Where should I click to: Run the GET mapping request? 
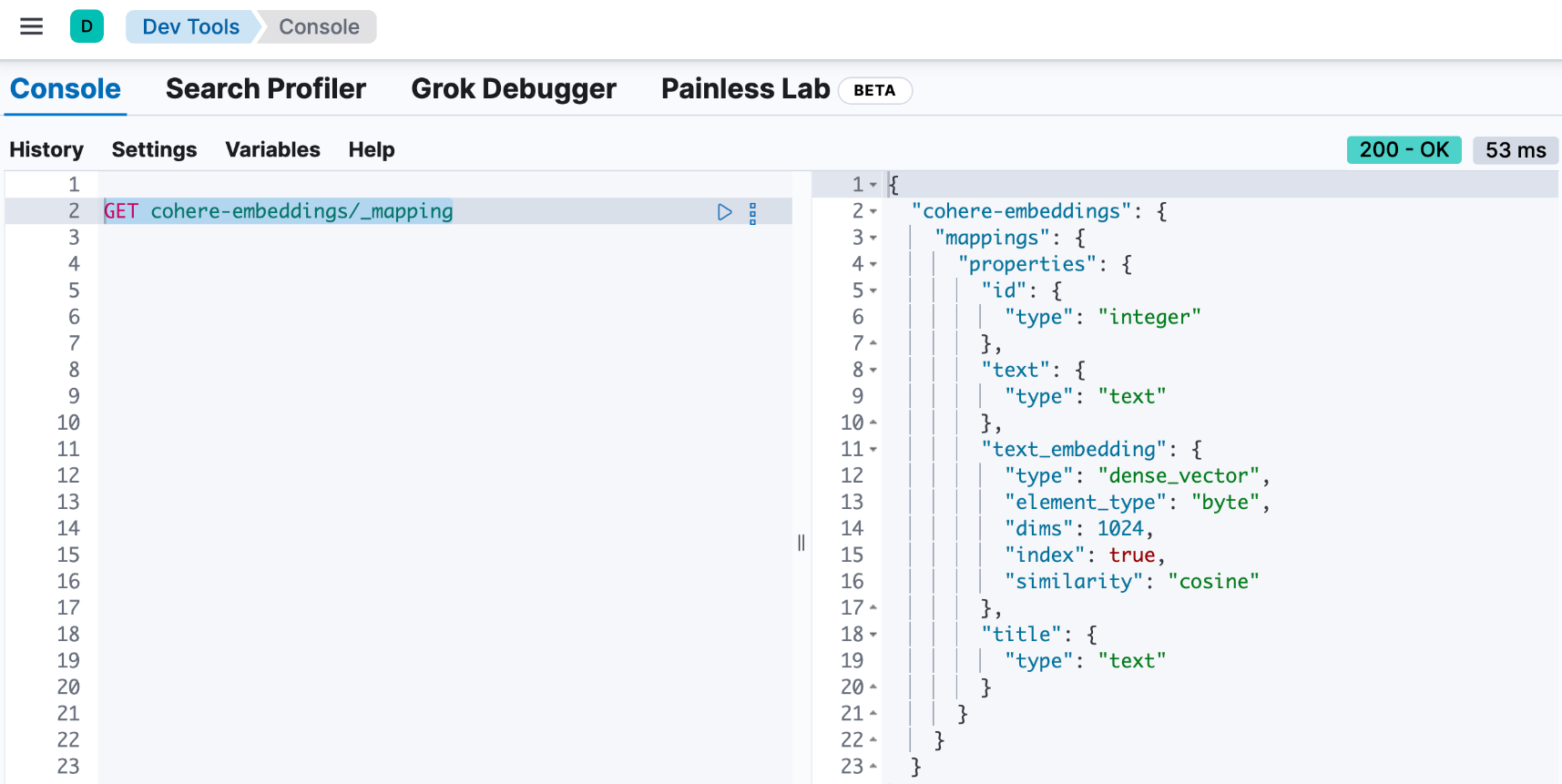coord(725,212)
